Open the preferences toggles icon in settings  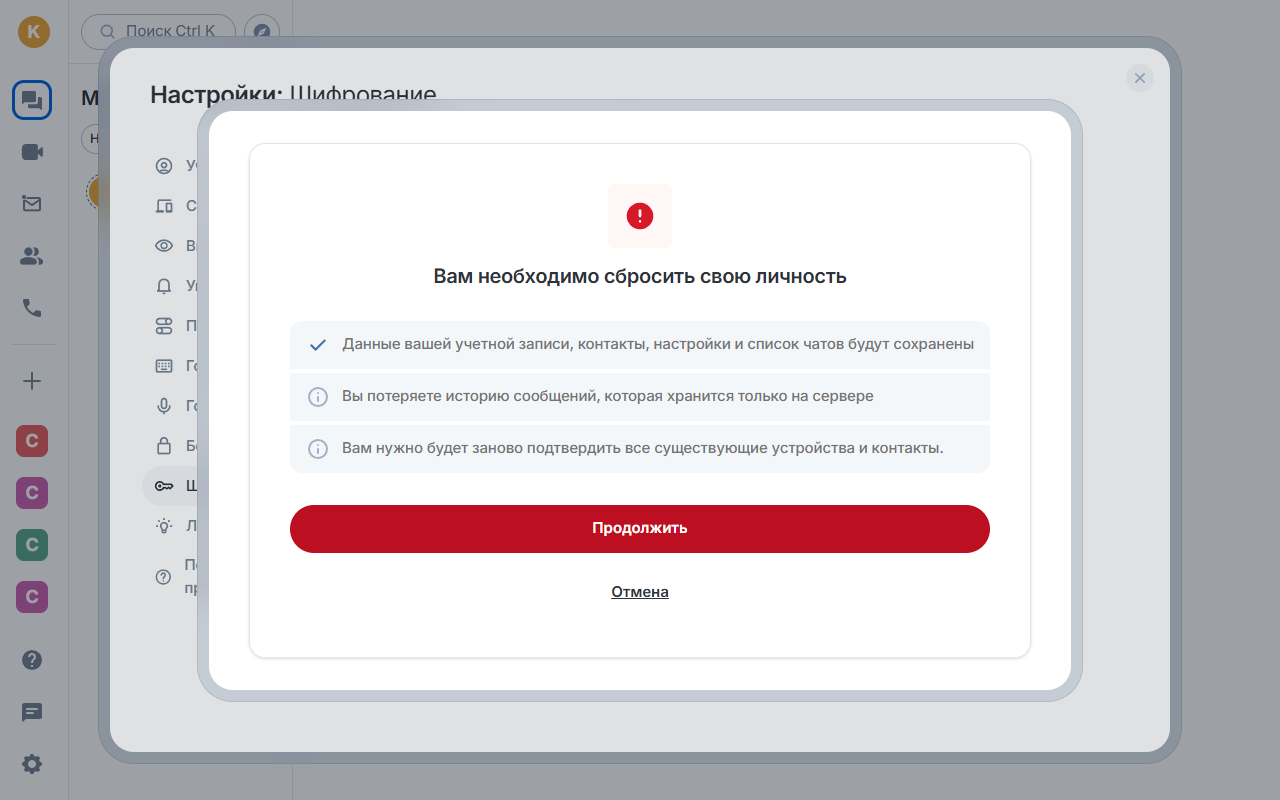pyautogui.click(x=164, y=326)
